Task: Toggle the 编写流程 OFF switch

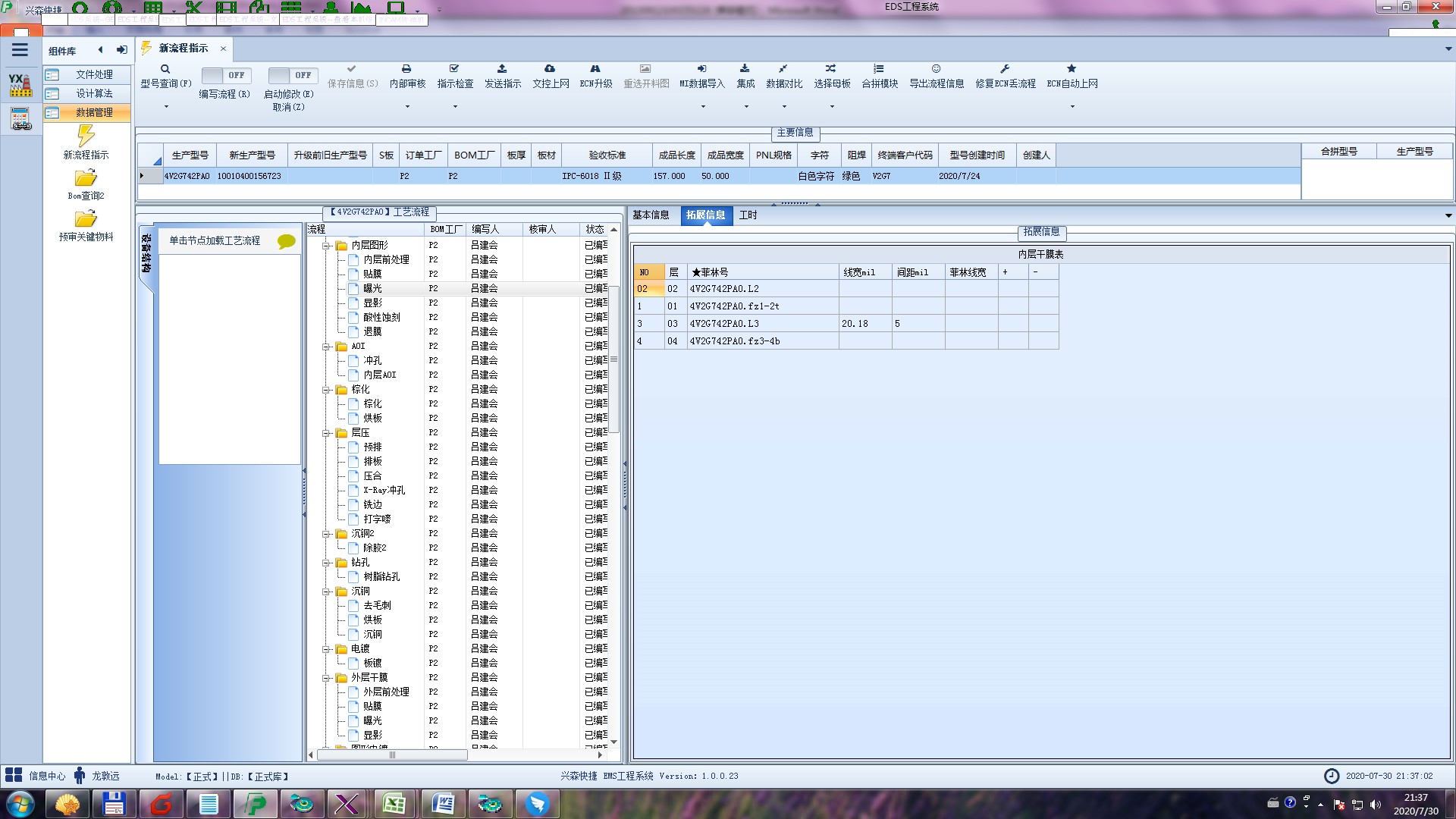Action: (x=225, y=75)
